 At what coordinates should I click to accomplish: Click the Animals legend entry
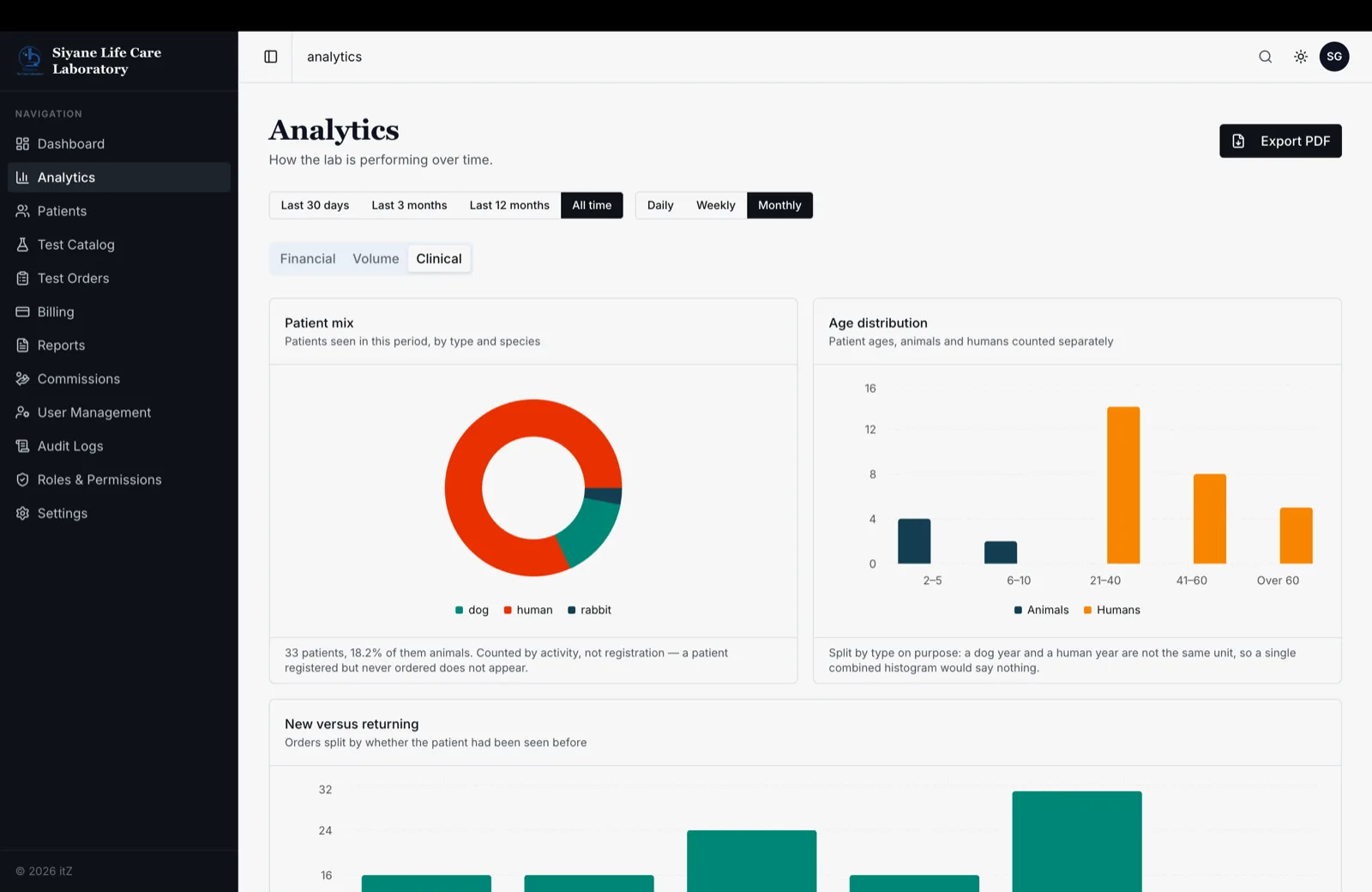pos(1041,610)
